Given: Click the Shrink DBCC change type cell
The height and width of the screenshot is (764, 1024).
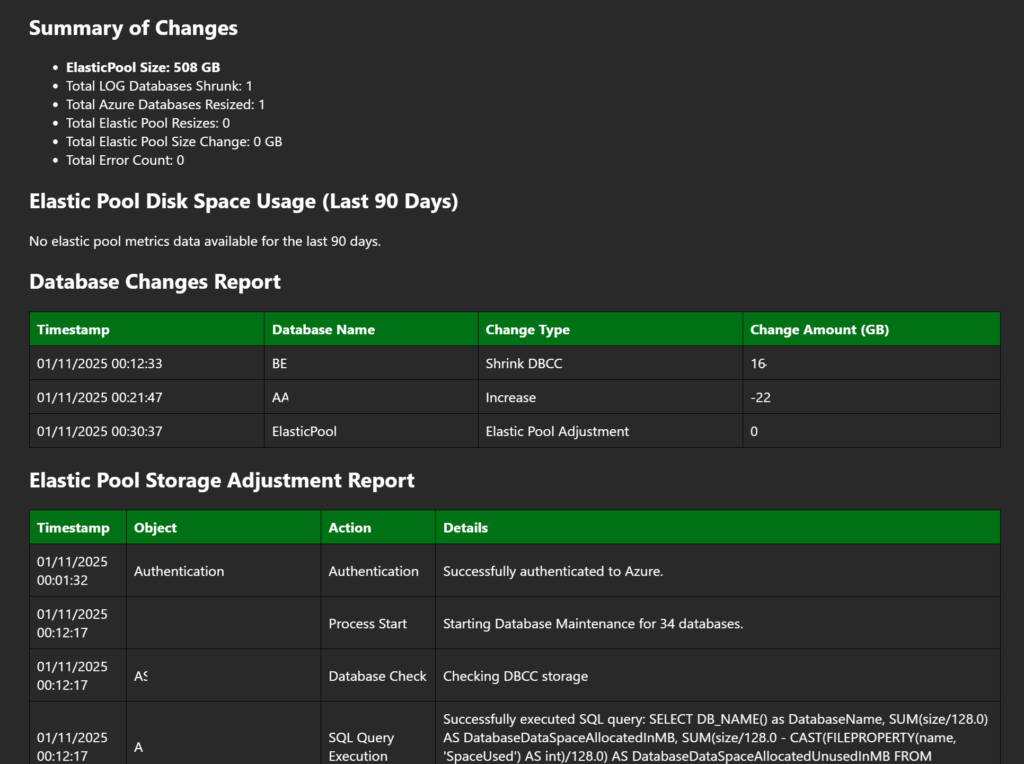Looking at the screenshot, I should [x=524, y=363].
